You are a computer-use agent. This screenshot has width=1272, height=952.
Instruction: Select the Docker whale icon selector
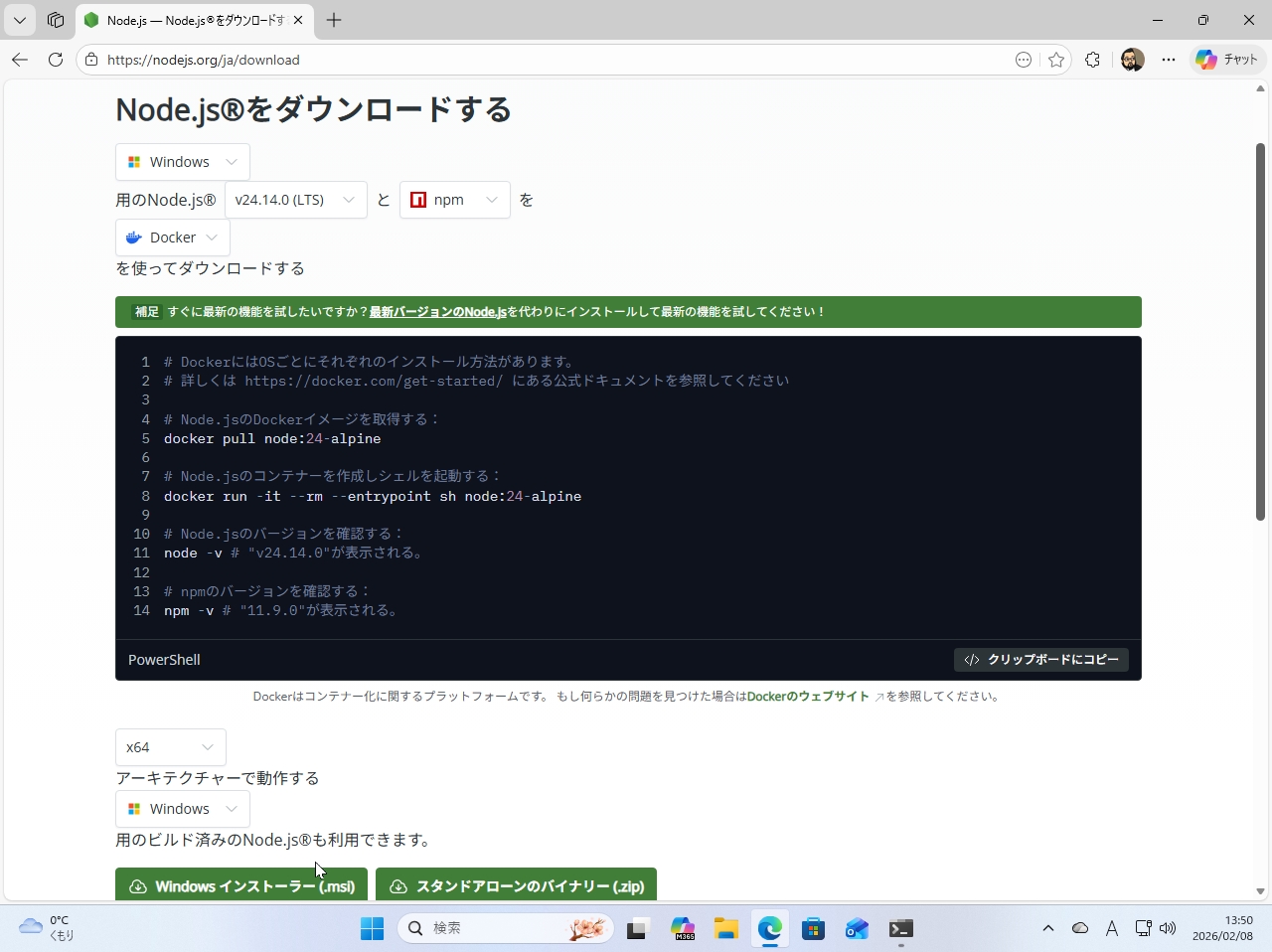[133, 237]
